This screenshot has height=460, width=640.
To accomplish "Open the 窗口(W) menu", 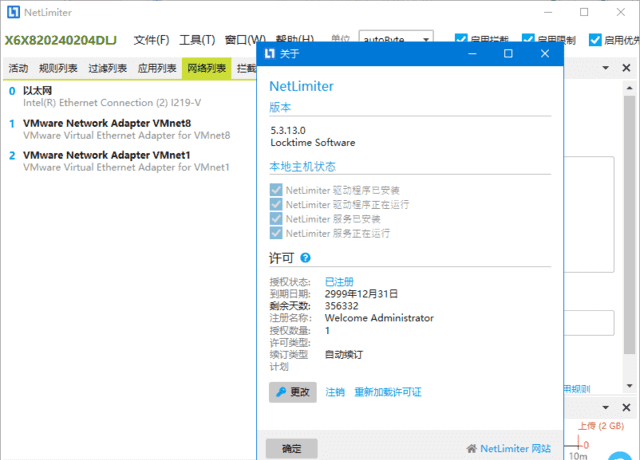I will (x=245, y=40).
